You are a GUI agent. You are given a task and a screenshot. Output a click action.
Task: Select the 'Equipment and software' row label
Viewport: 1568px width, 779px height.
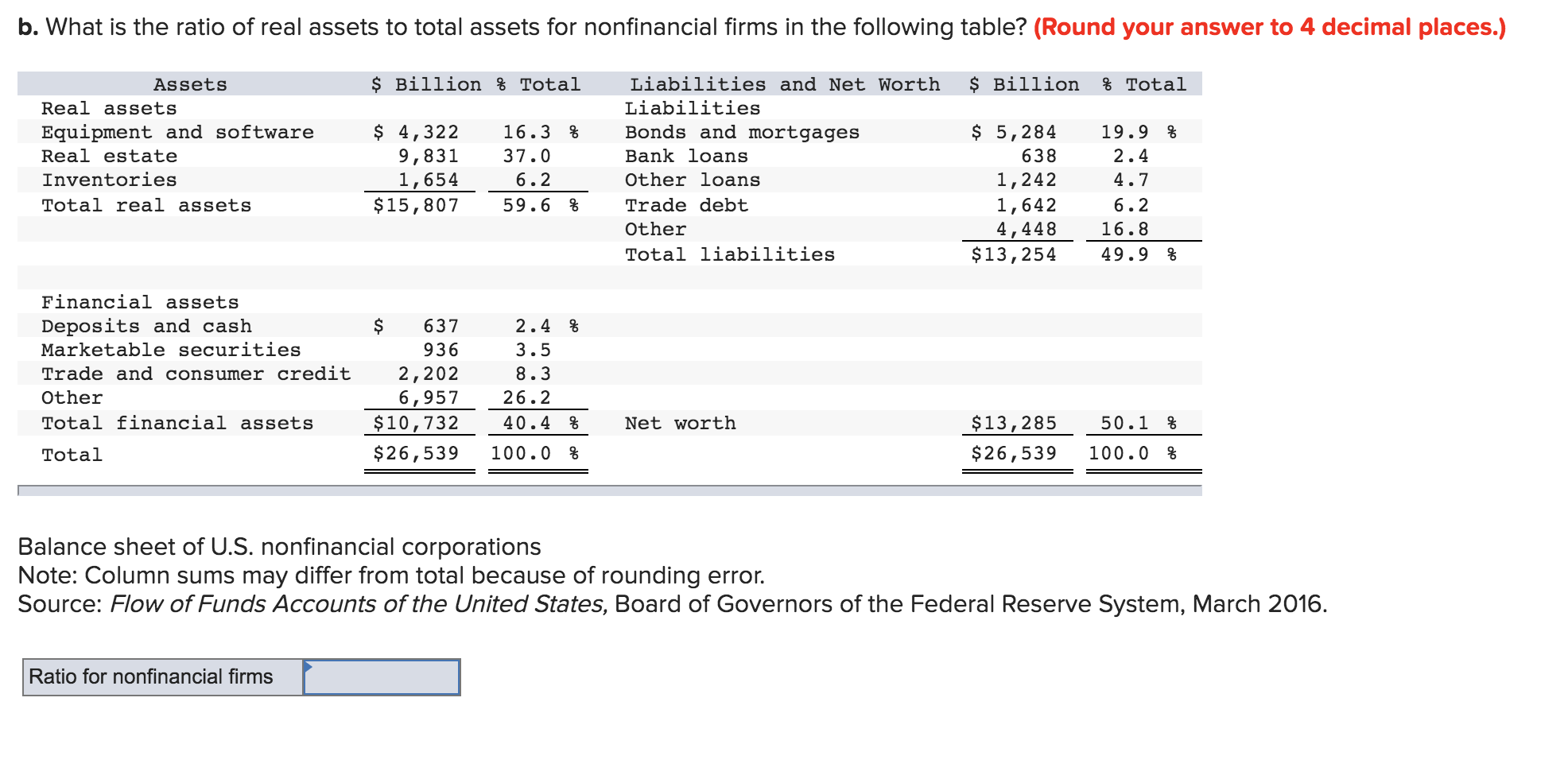tap(177, 132)
